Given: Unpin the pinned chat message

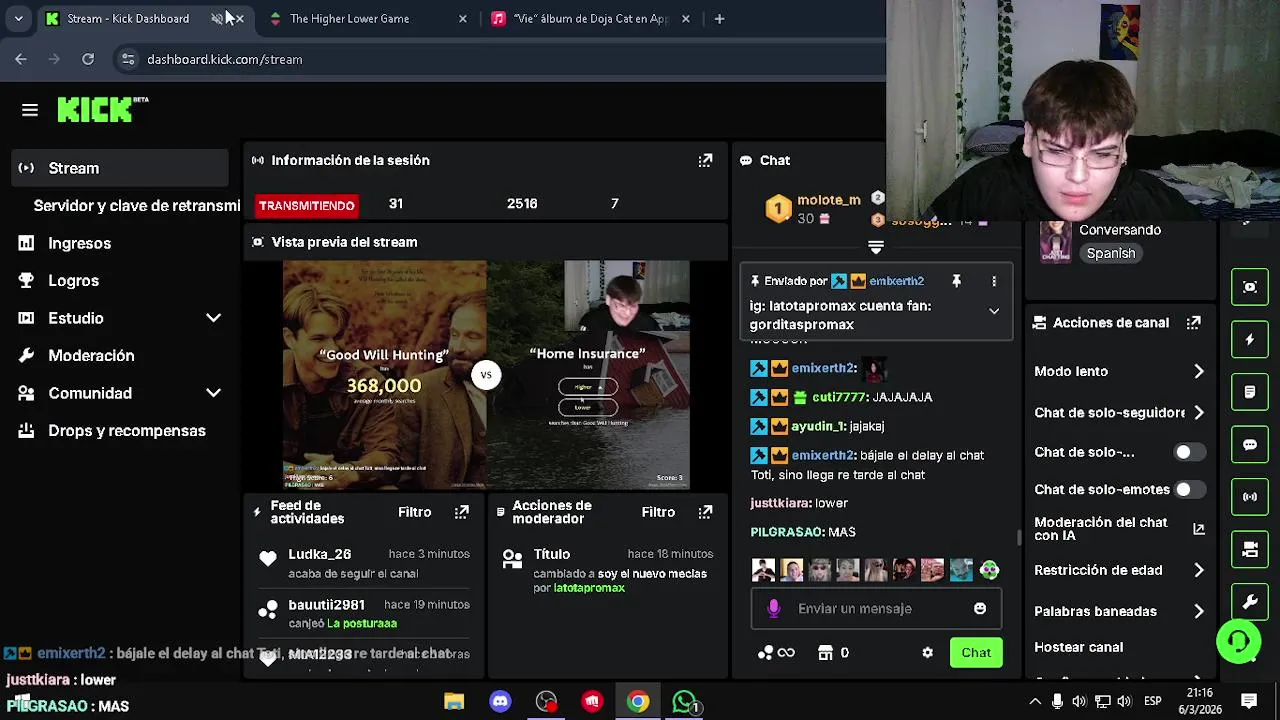Looking at the screenshot, I should coord(956,282).
